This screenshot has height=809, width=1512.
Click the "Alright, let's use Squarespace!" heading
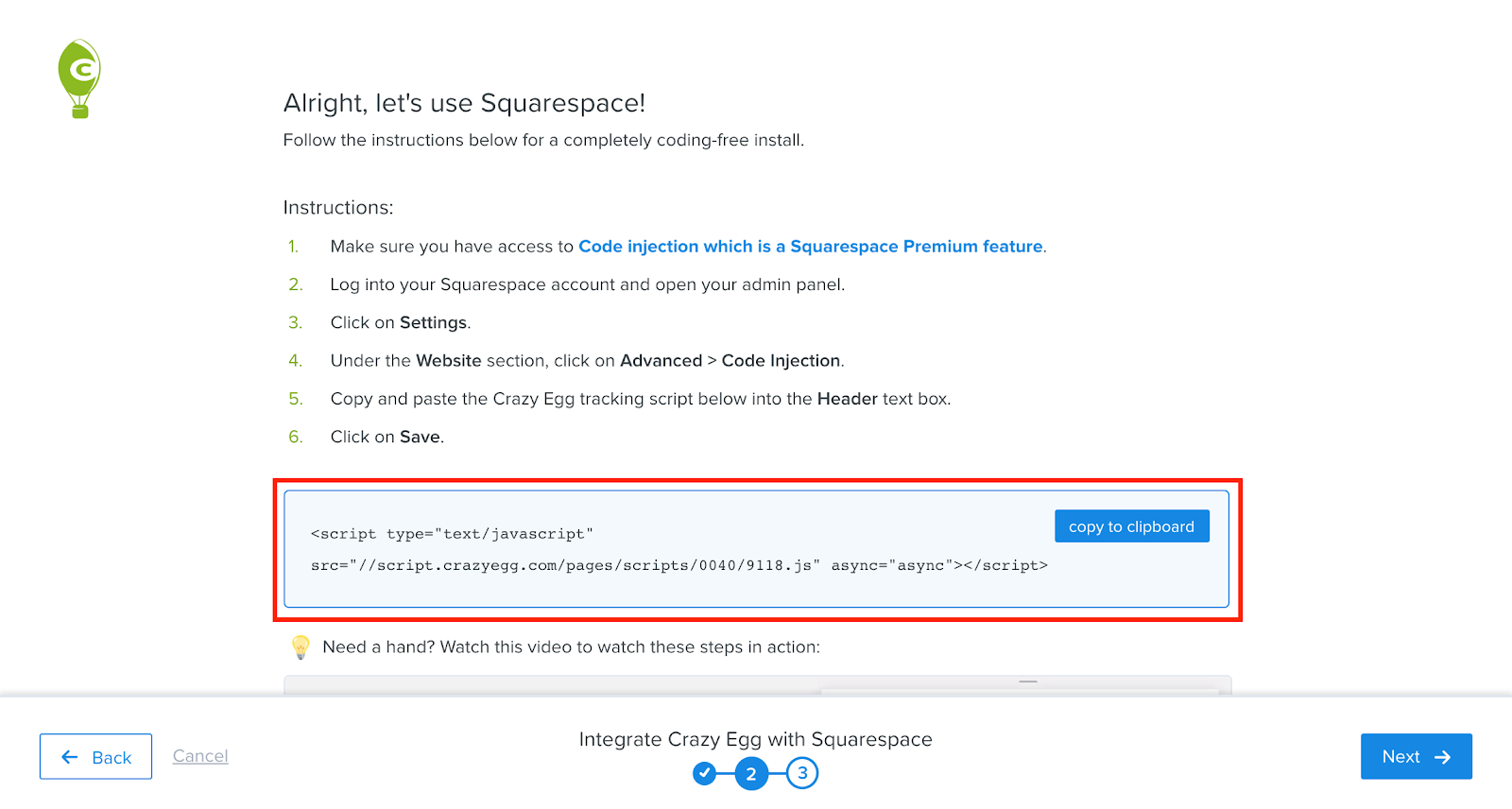pos(464,103)
